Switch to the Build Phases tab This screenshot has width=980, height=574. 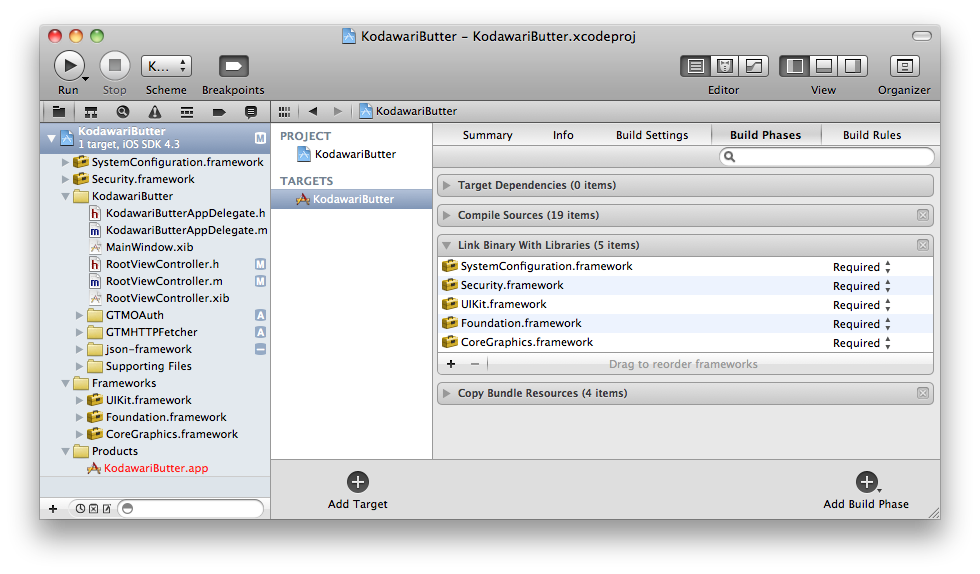click(x=766, y=135)
